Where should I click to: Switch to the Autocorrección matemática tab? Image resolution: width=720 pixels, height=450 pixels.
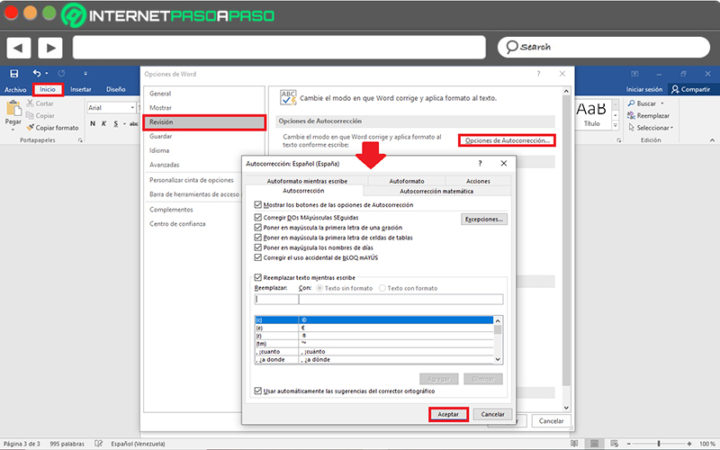(437, 191)
